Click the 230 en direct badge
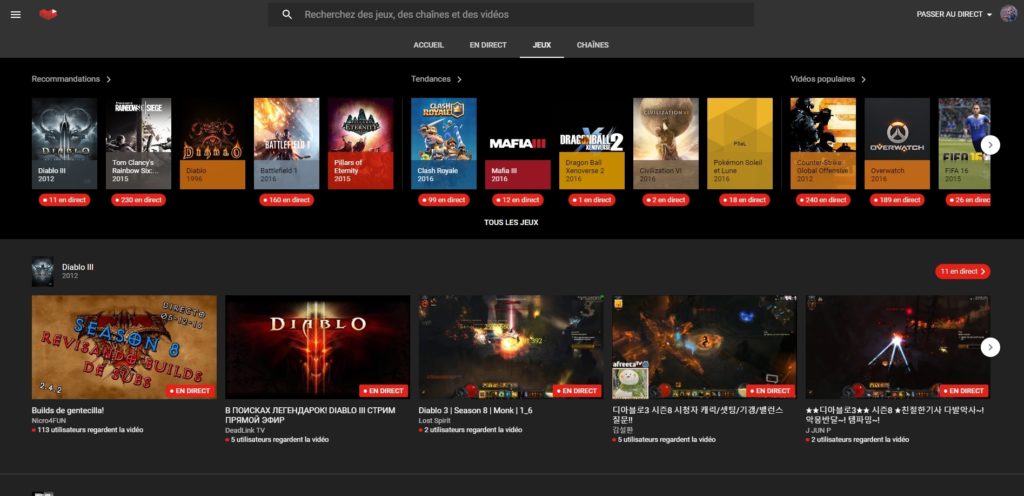 (139, 200)
